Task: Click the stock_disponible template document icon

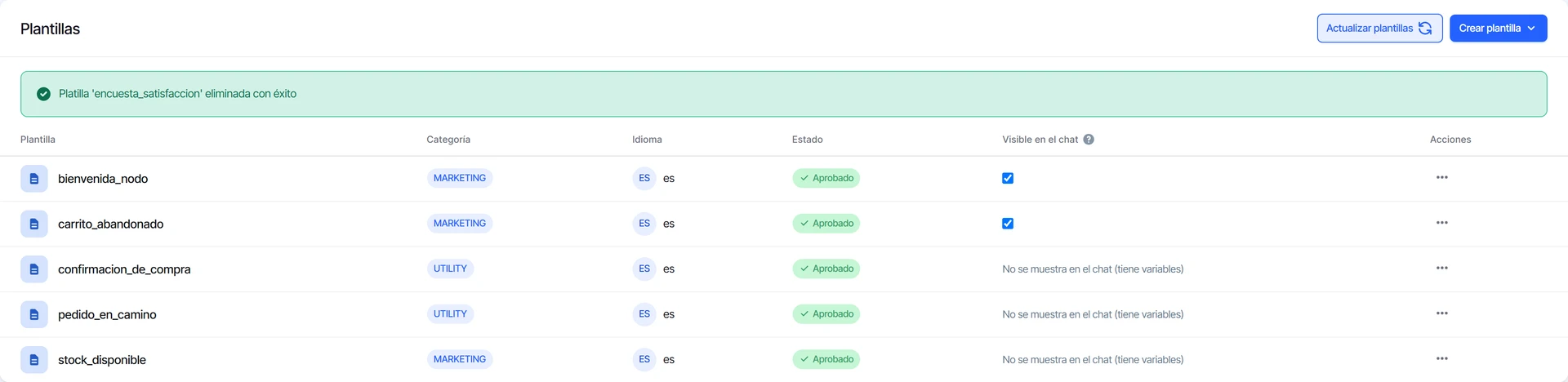Action: coord(34,359)
